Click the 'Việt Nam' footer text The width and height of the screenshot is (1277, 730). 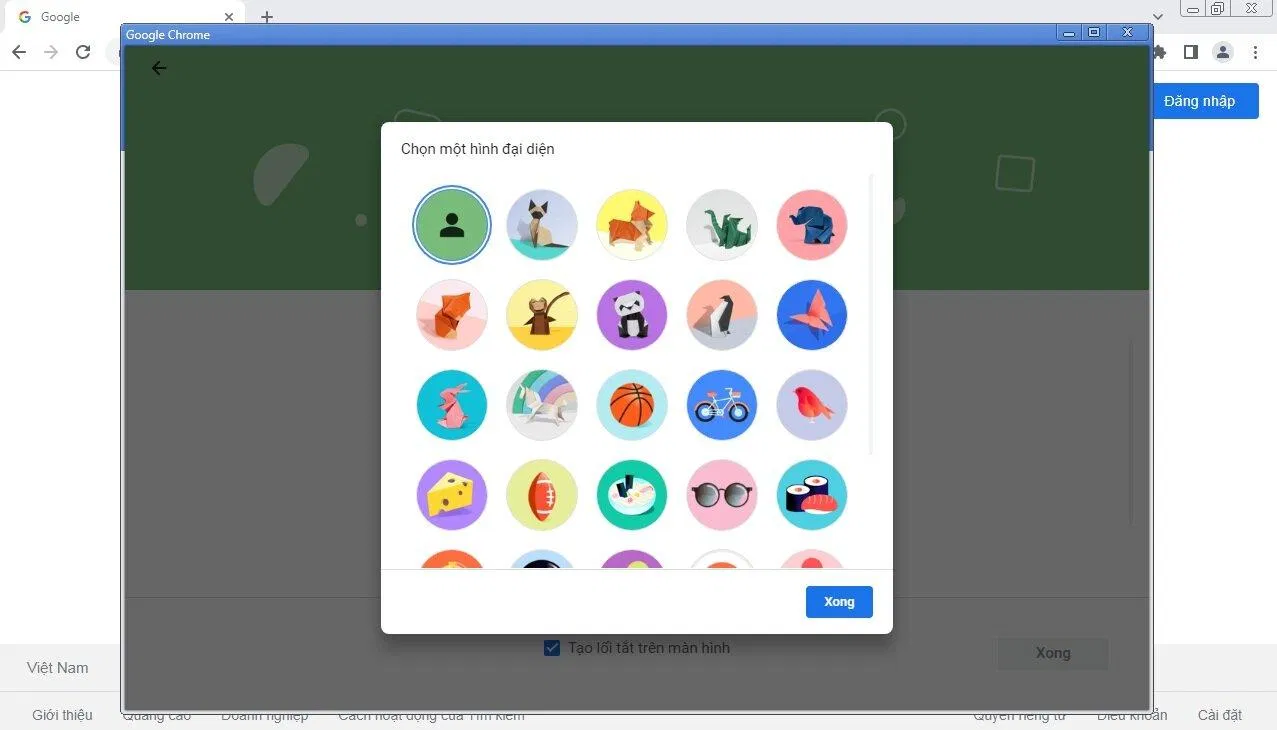[57, 668]
